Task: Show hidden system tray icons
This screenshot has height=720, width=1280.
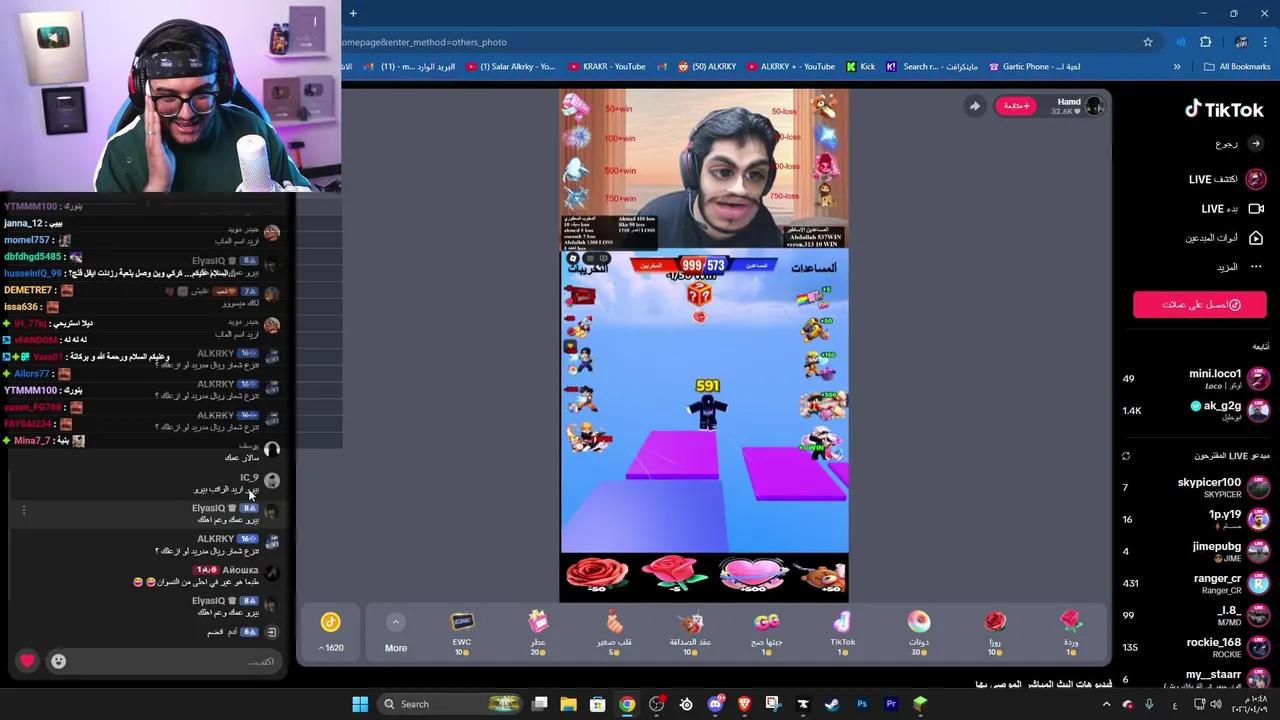Action: point(1107,704)
